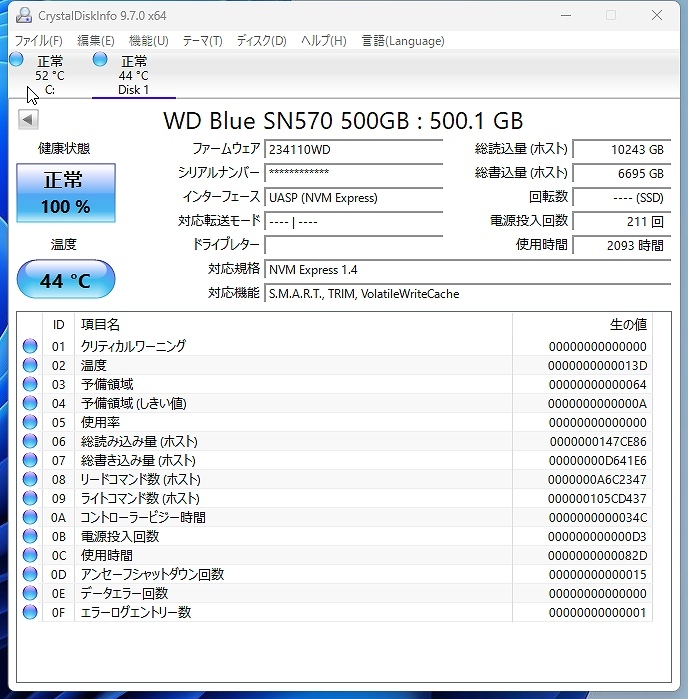Minimize the CrystalDiskInfo window
688x699 pixels.
pyautogui.click(x=566, y=16)
